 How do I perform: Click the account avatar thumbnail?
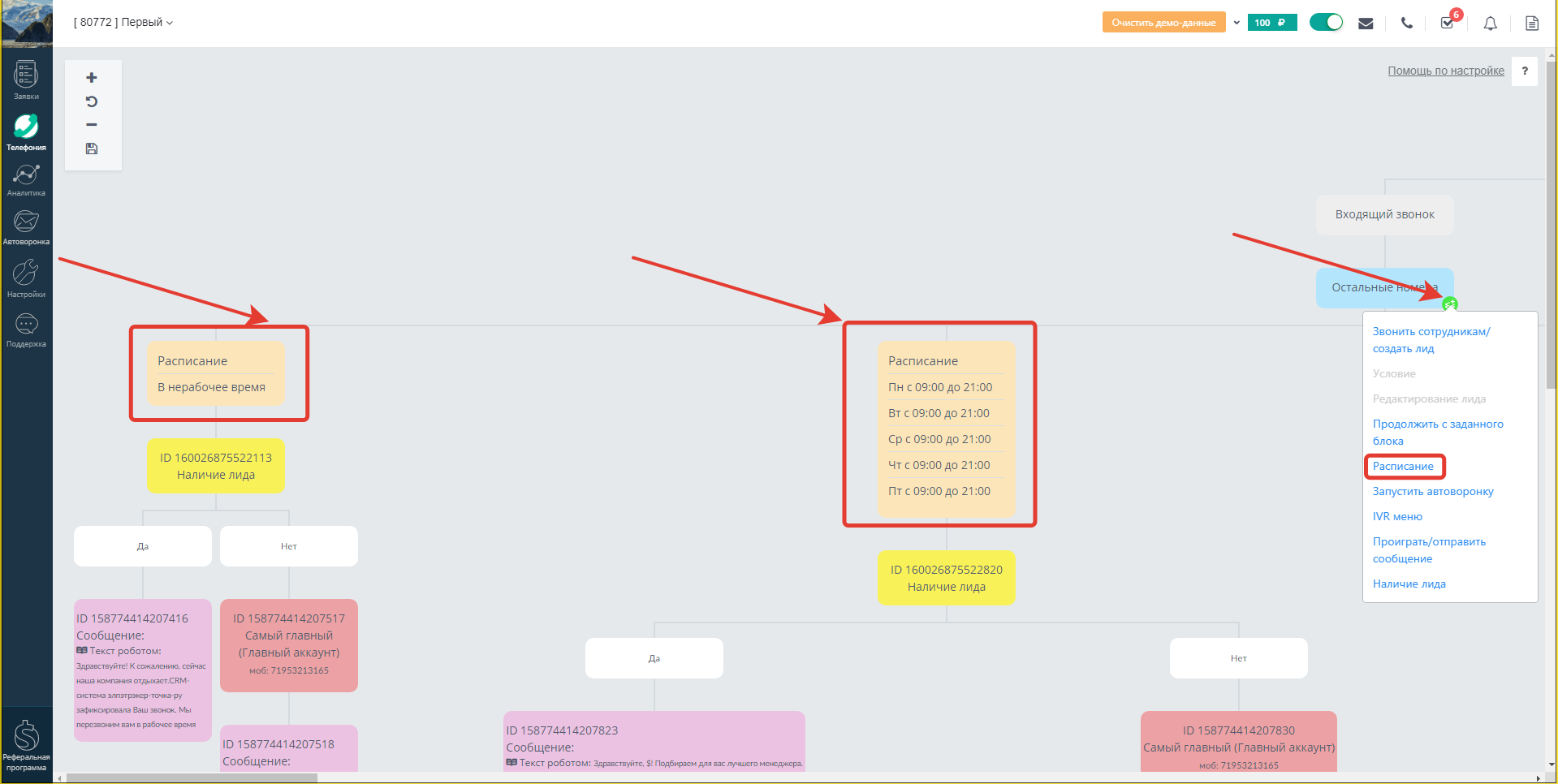tap(27, 24)
